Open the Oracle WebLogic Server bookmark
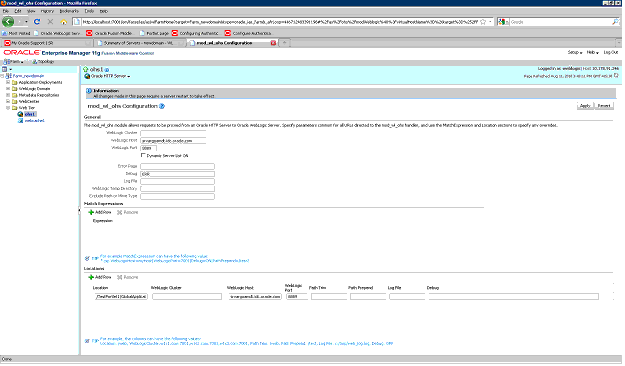625x366 pixels. pos(57,33)
